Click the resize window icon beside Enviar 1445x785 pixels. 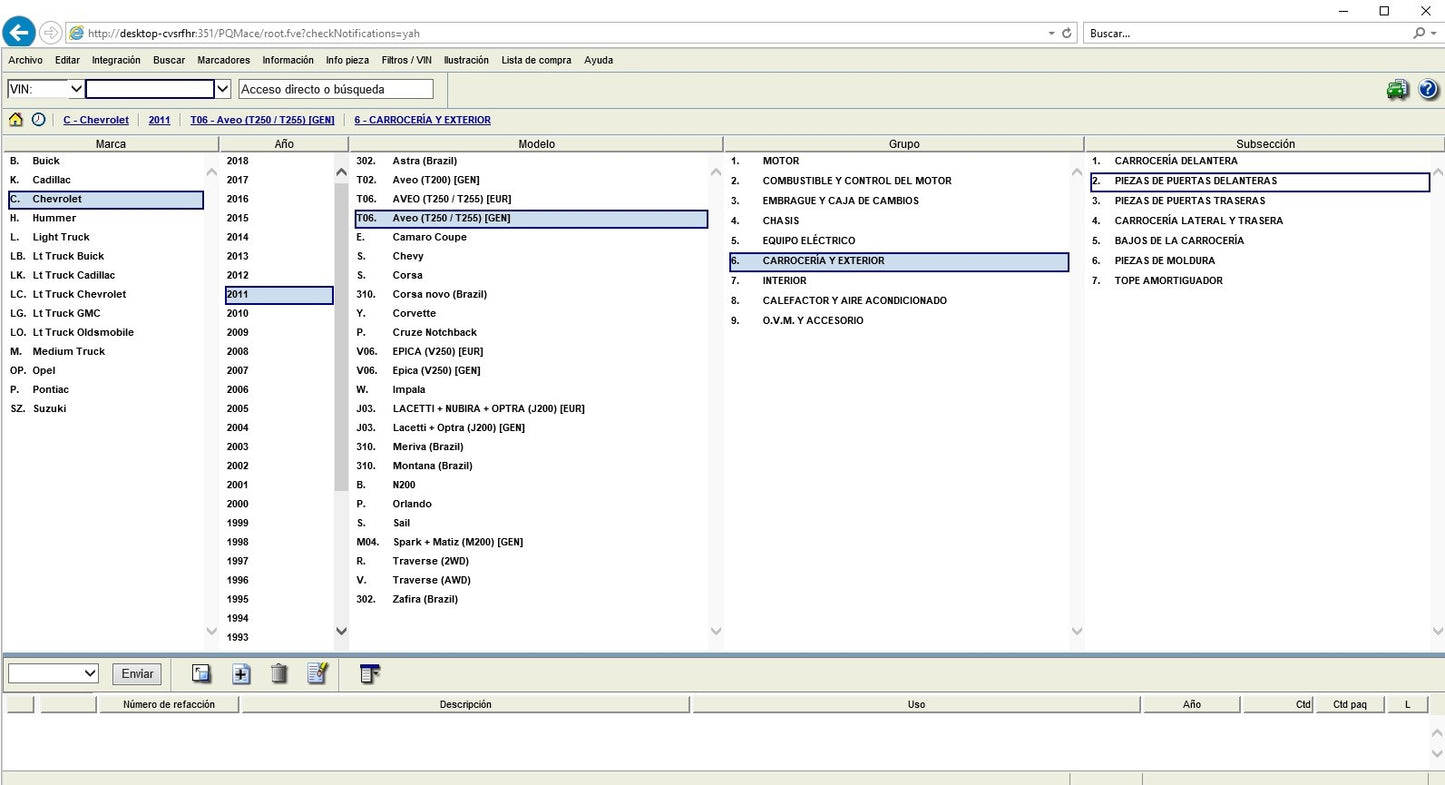[201, 674]
